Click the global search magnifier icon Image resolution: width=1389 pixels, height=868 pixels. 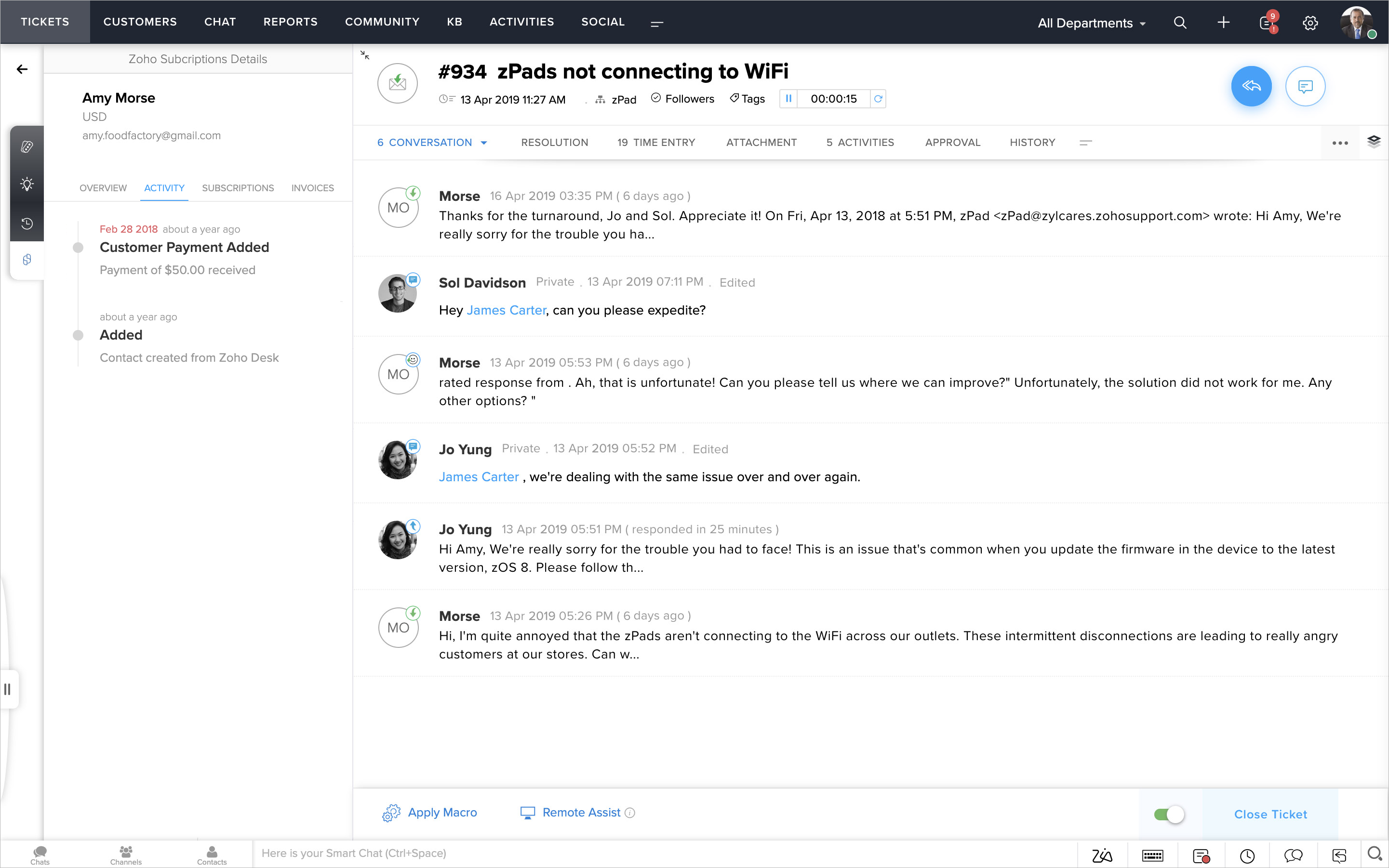1180,23
